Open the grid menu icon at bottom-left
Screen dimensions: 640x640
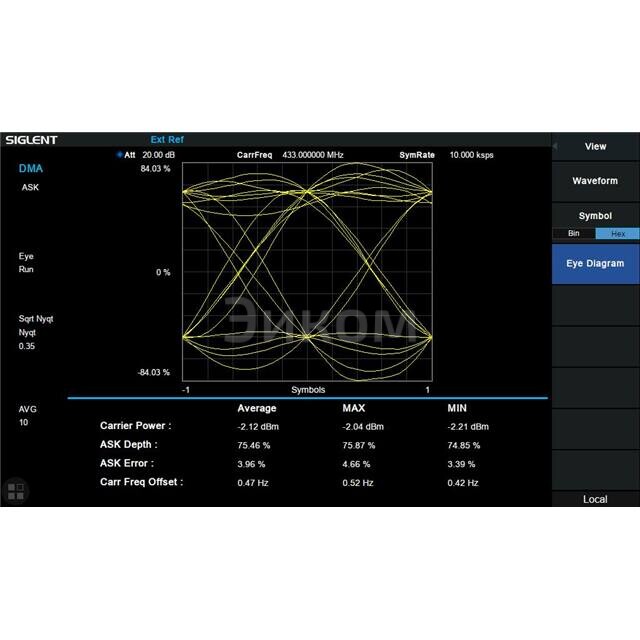point(16,490)
